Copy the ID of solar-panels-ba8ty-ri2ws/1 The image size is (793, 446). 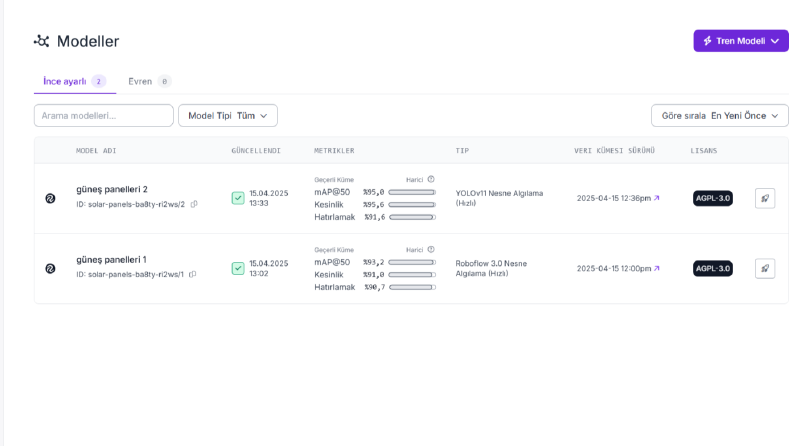193,275
